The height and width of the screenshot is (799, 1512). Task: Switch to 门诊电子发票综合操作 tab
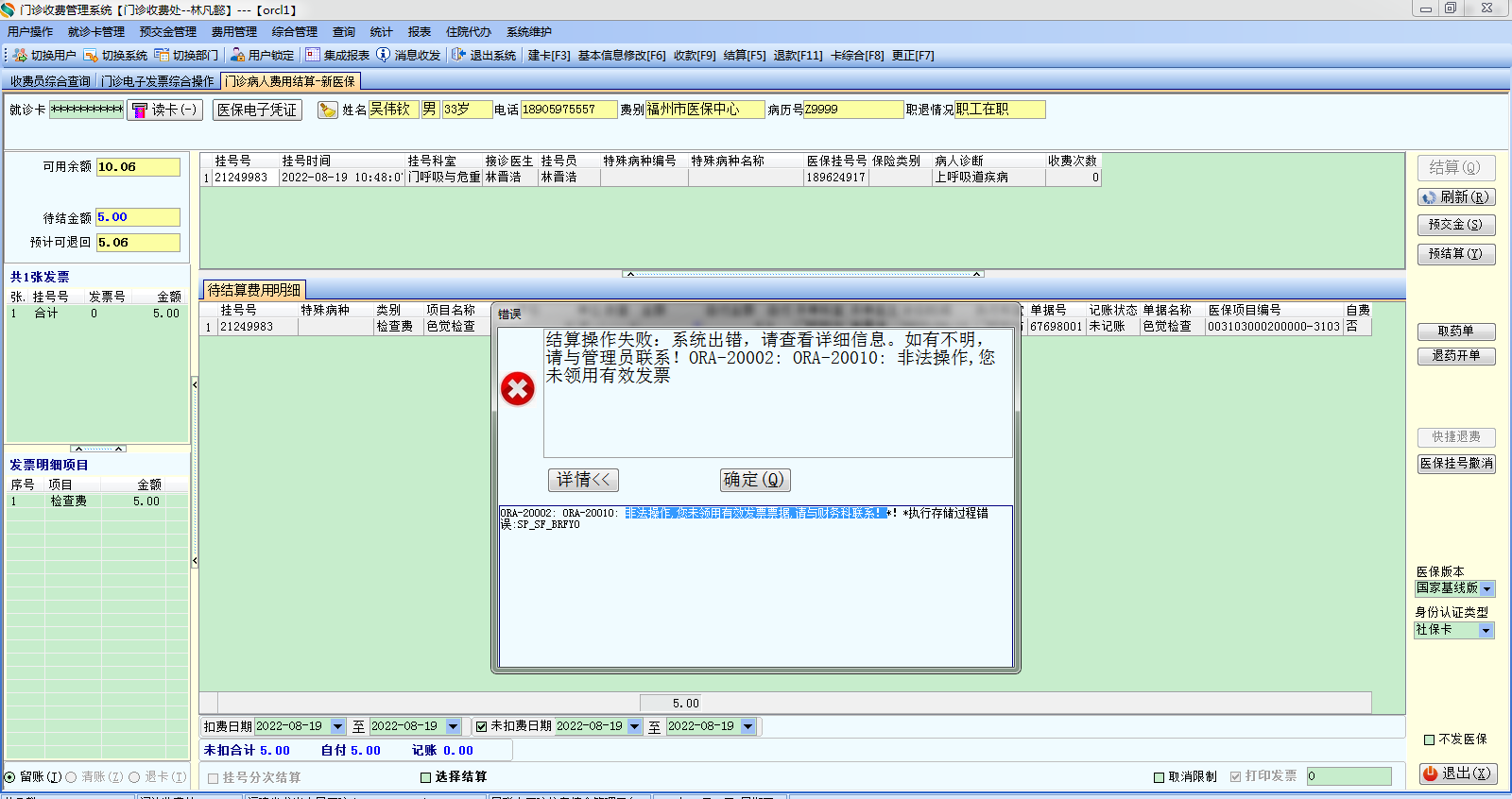coord(158,81)
